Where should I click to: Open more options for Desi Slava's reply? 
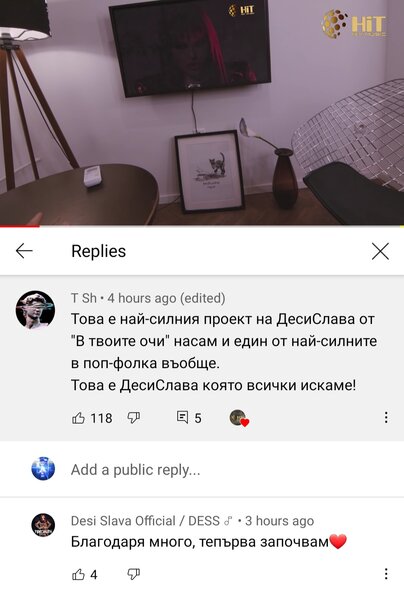[386, 574]
